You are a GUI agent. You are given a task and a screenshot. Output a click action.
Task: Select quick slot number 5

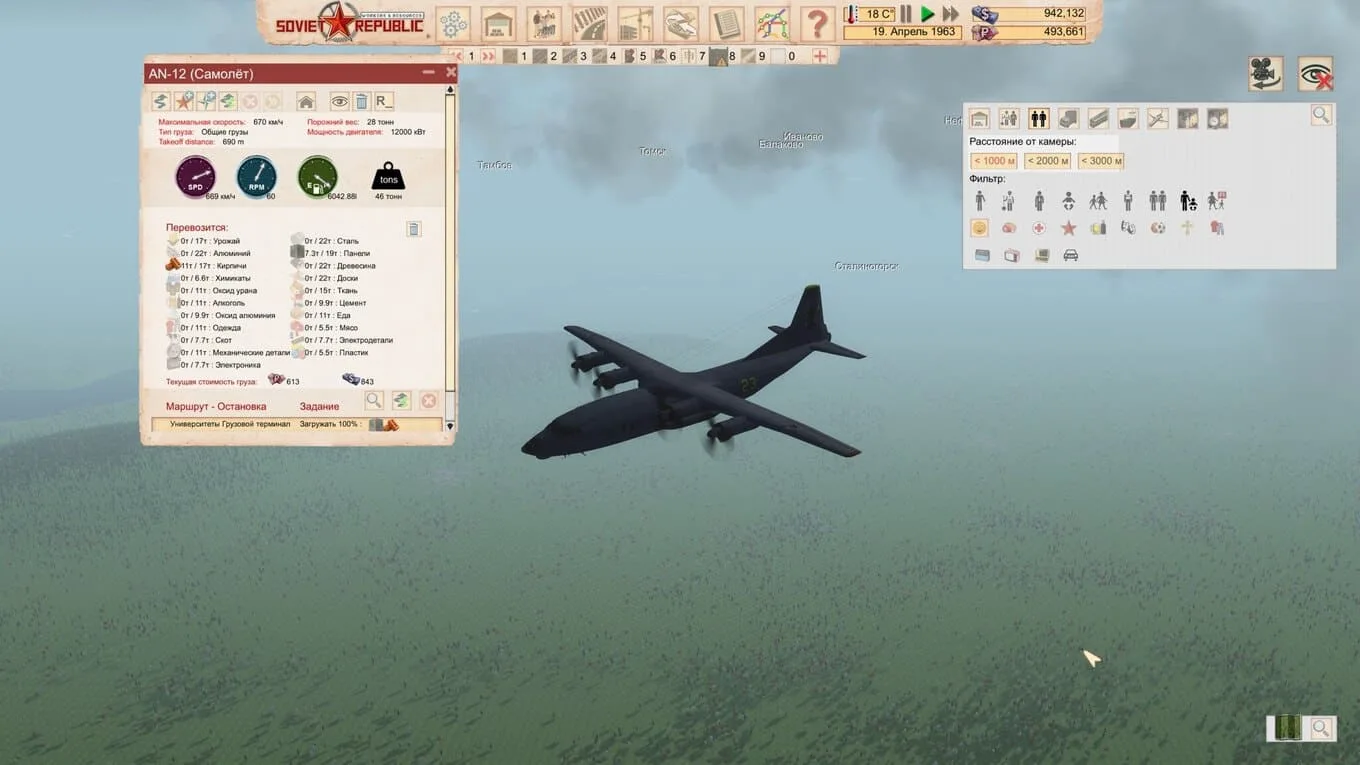pyautogui.click(x=635, y=56)
